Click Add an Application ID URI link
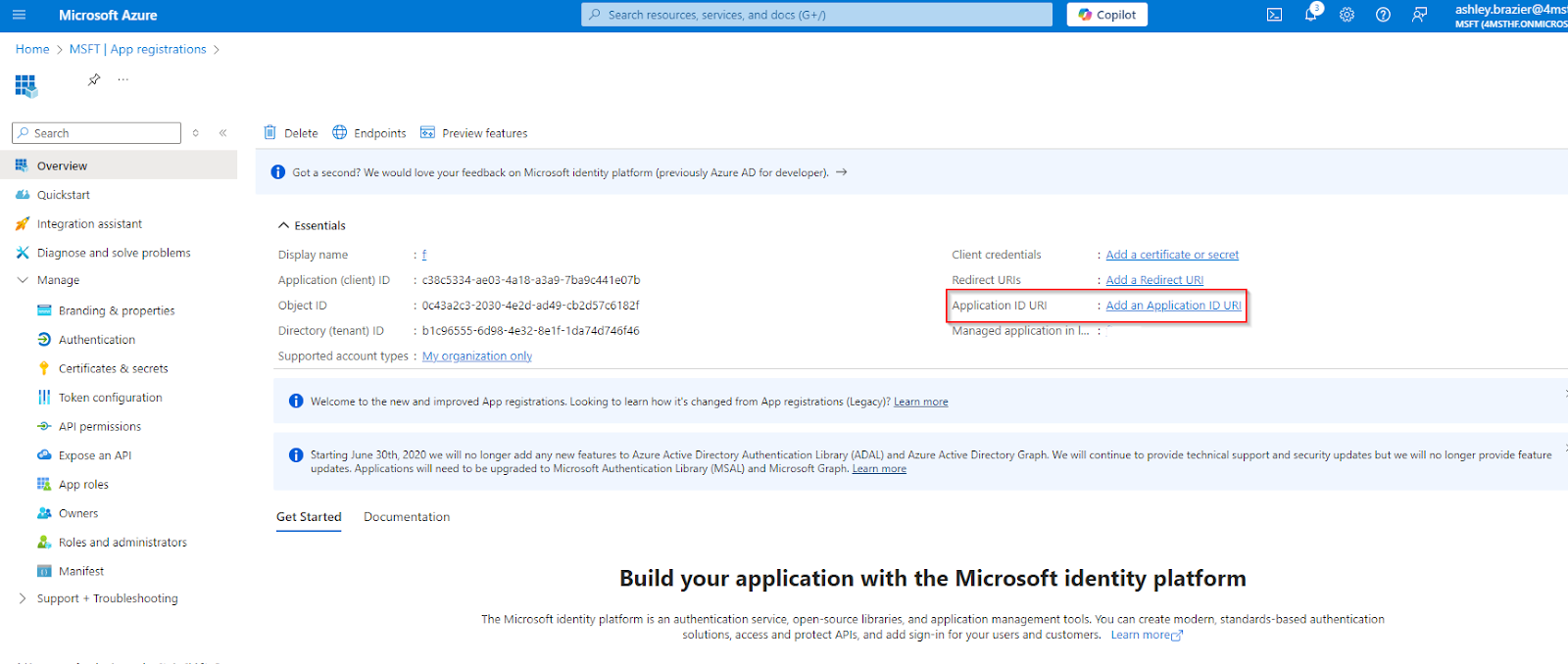 tap(1174, 306)
